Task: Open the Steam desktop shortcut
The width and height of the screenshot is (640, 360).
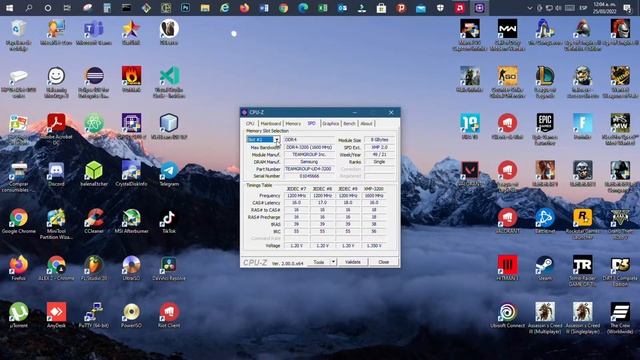Action: [545, 268]
